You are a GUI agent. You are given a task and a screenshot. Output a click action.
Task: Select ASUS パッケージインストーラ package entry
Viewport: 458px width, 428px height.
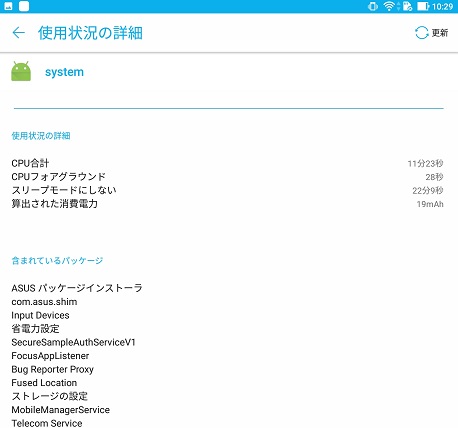coord(77,288)
